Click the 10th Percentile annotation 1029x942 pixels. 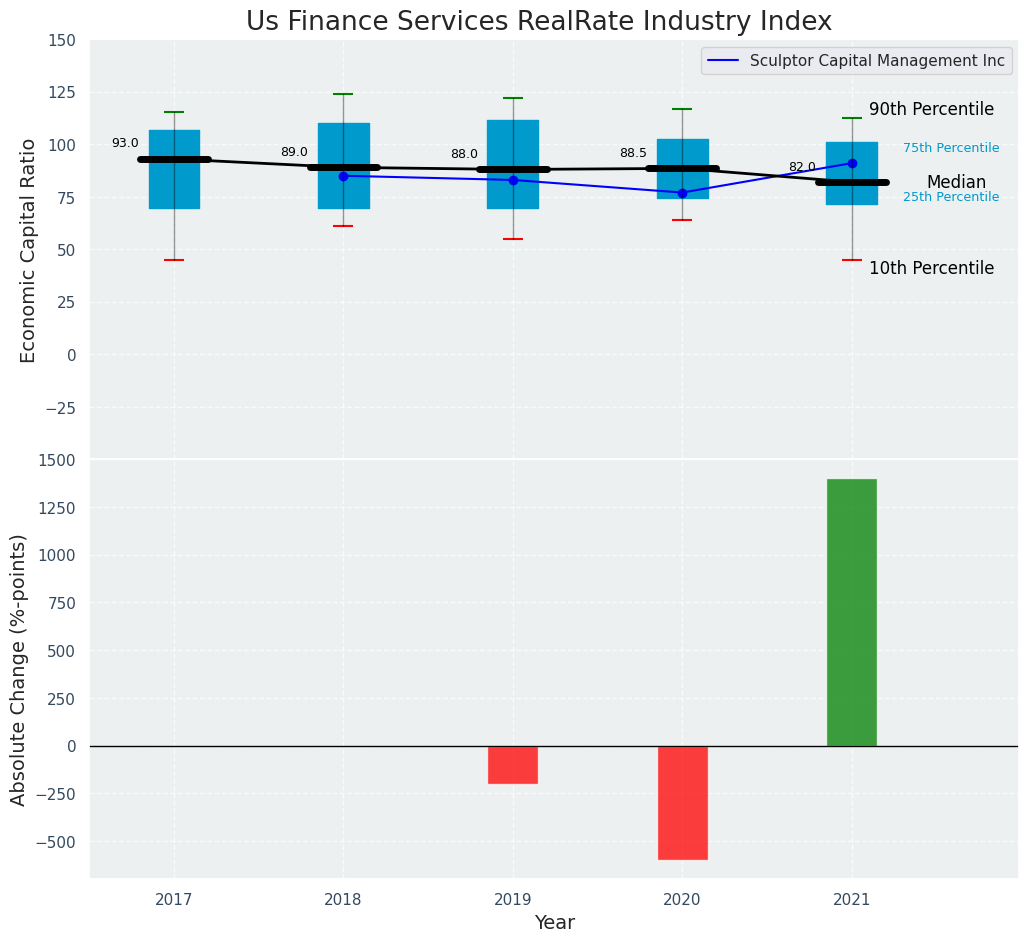930,269
